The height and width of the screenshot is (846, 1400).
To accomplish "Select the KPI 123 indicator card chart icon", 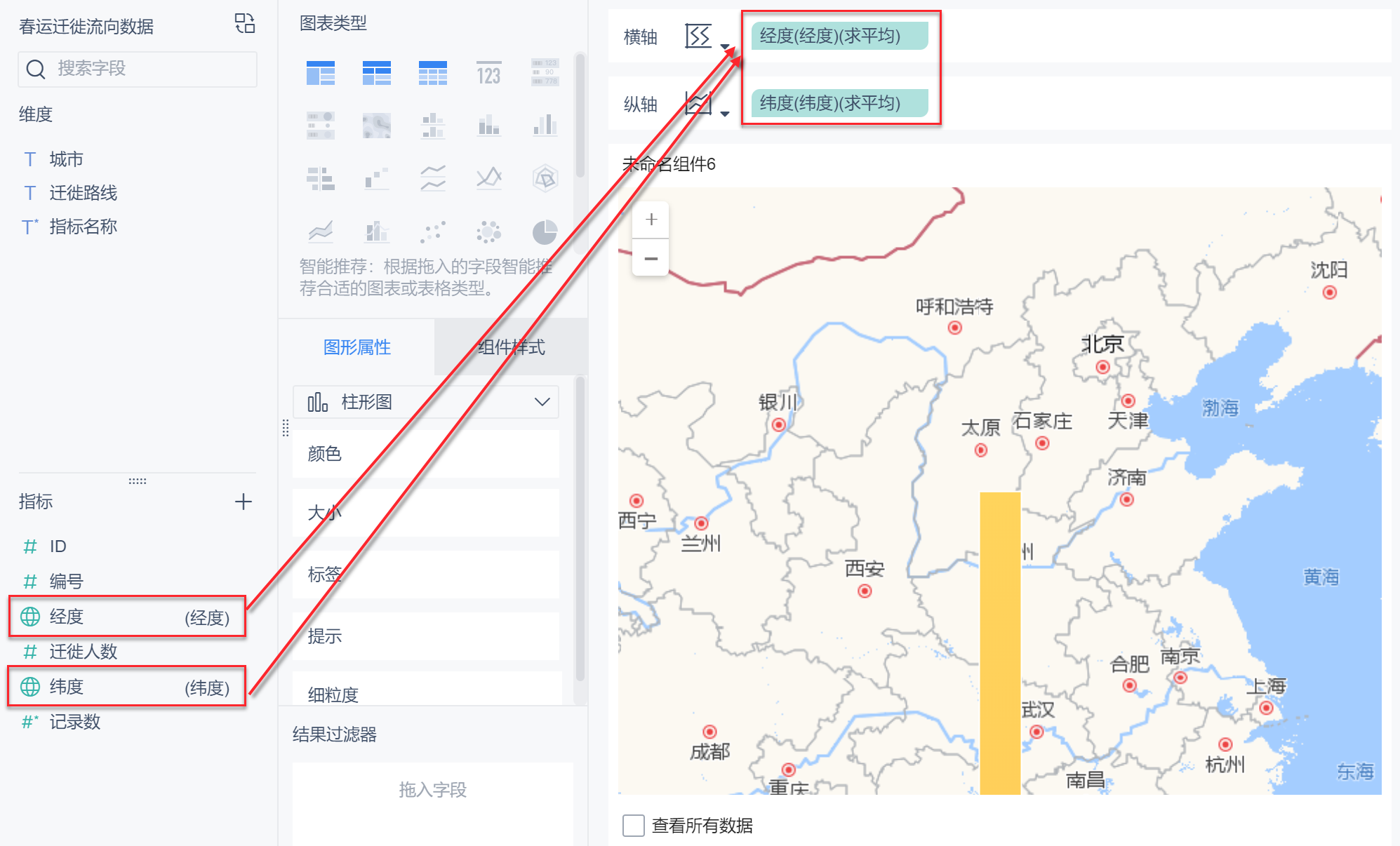I will pos(488,73).
